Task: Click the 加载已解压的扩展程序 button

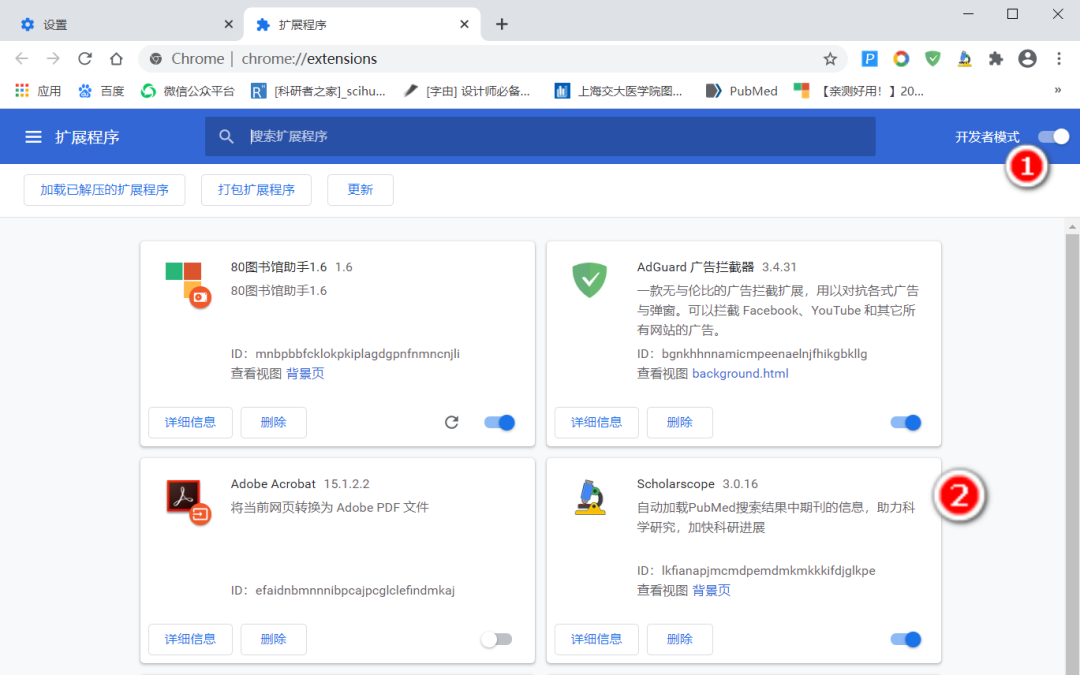Action: point(104,189)
